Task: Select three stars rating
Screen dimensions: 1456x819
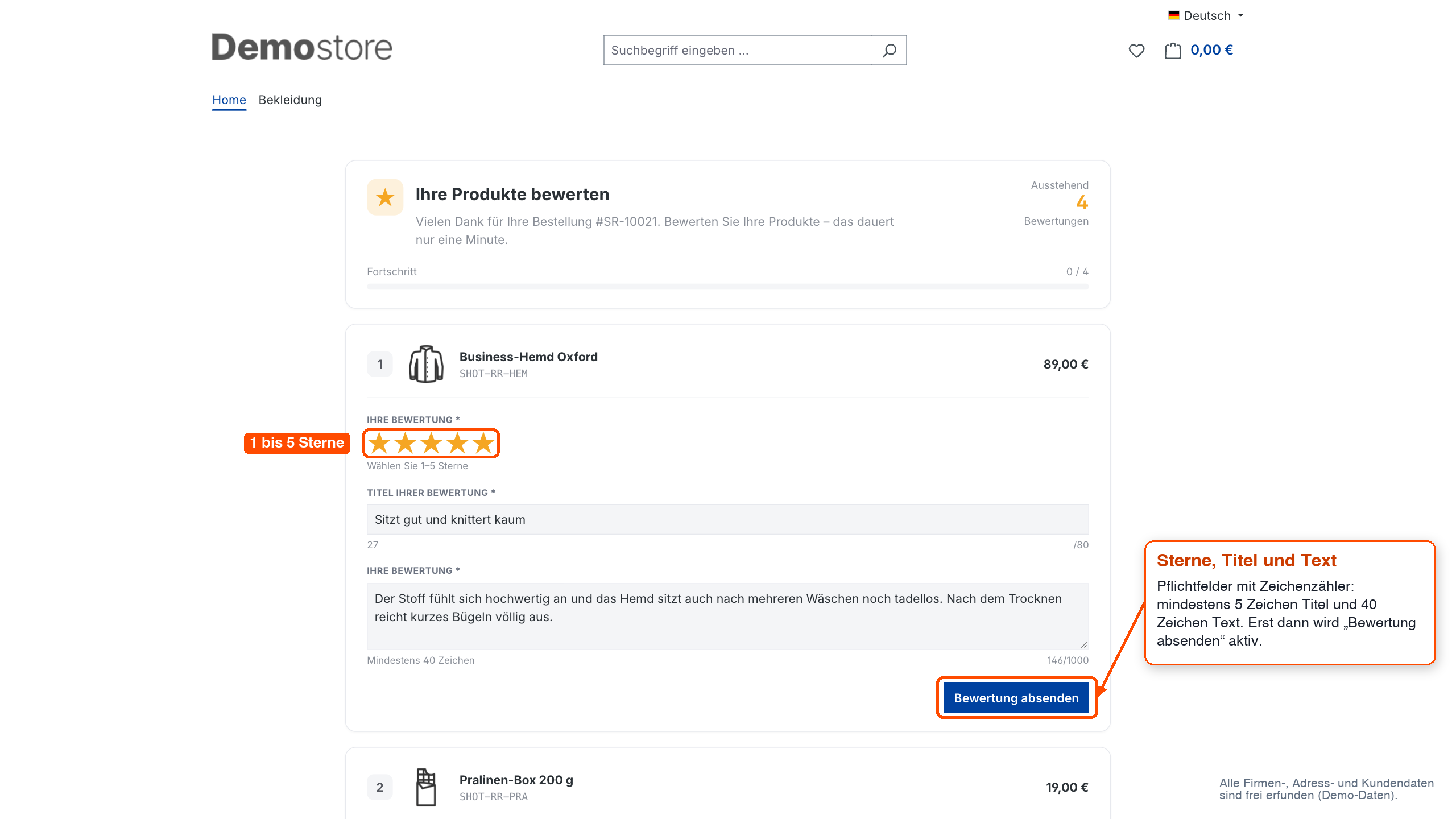Action: pyautogui.click(x=431, y=443)
